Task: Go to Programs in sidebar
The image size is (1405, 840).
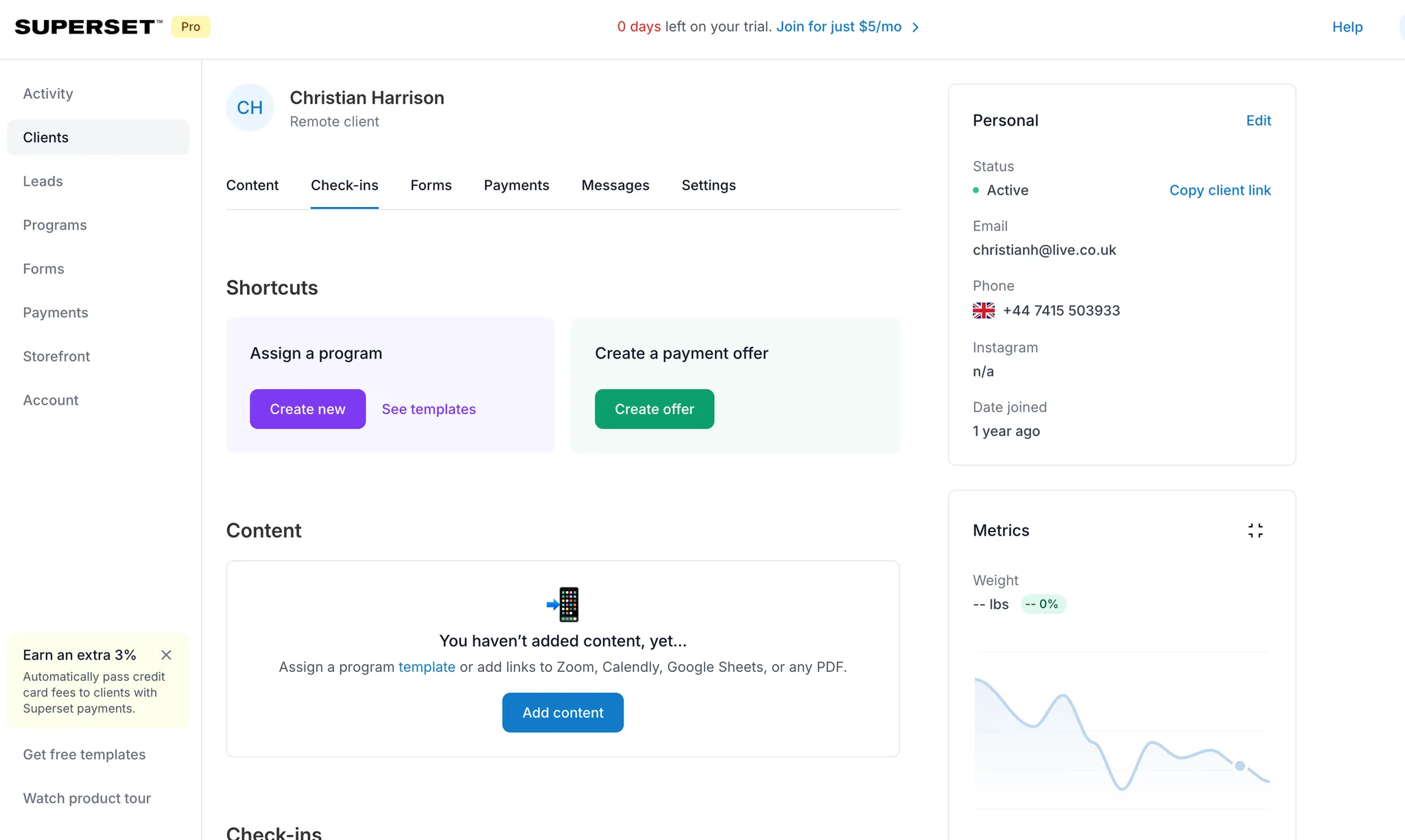Action: coord(55,225)
